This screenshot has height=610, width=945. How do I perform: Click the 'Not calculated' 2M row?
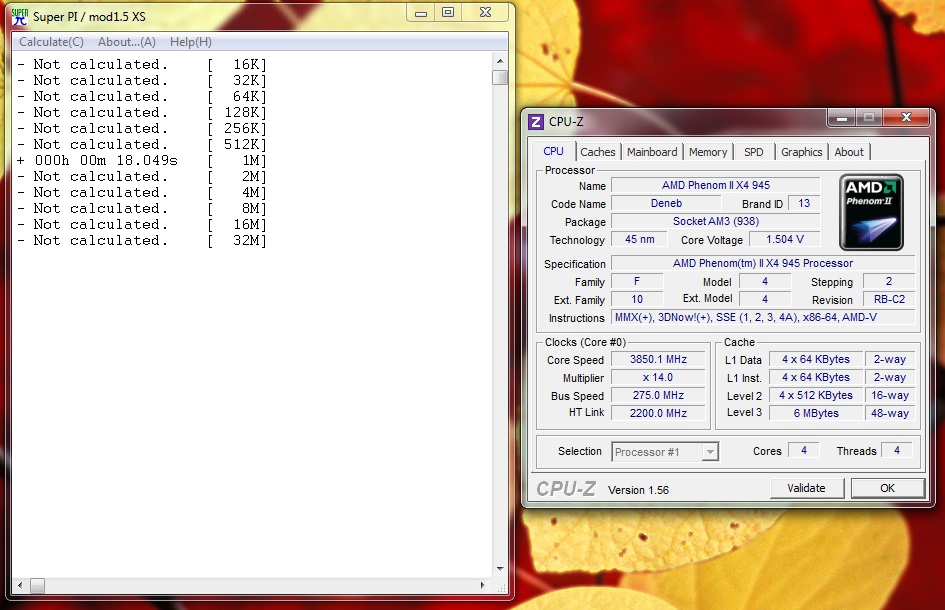(x=142, y=177)
